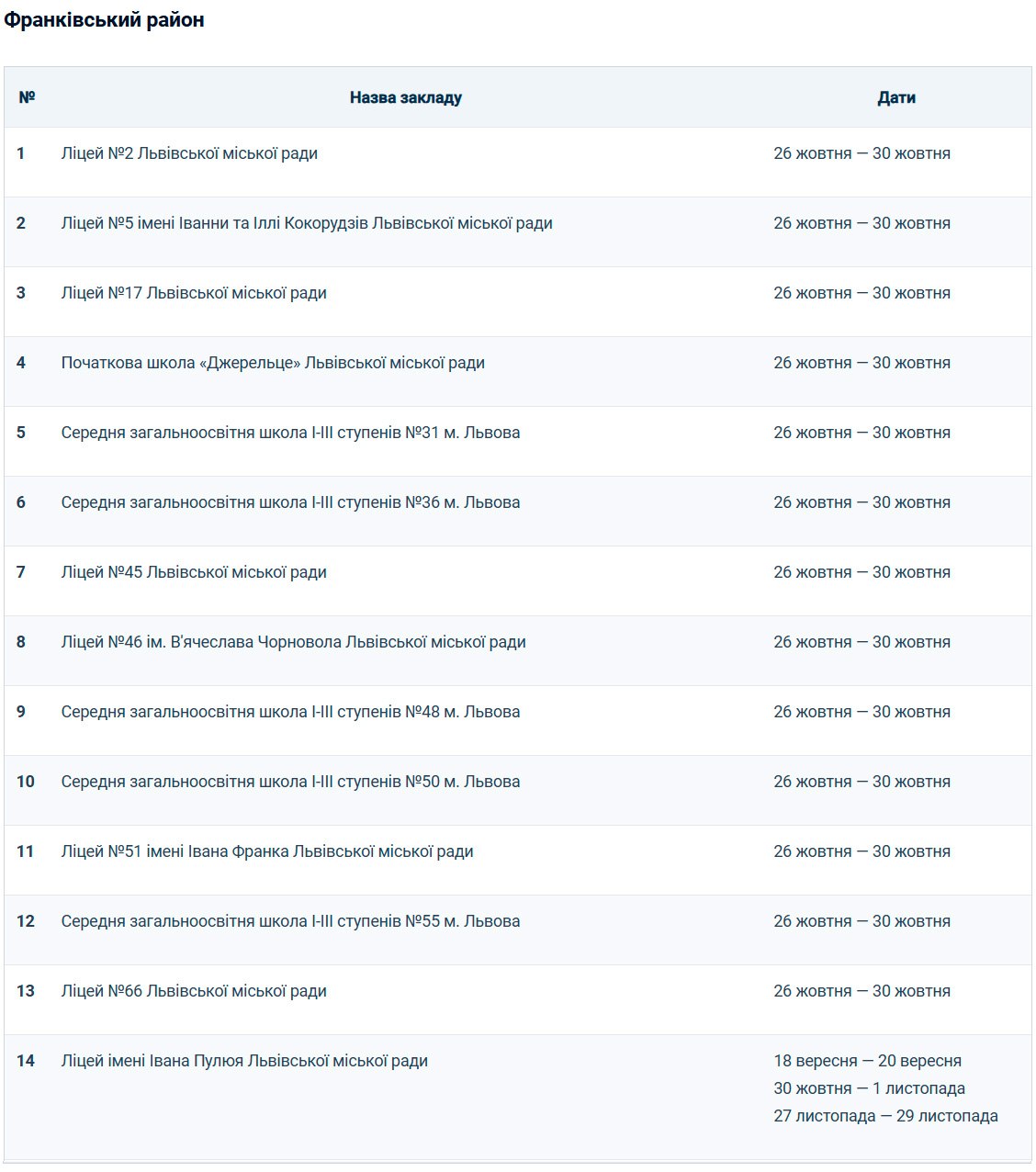
Task: Click the '№' column header
Action: [x=27, y=97]
